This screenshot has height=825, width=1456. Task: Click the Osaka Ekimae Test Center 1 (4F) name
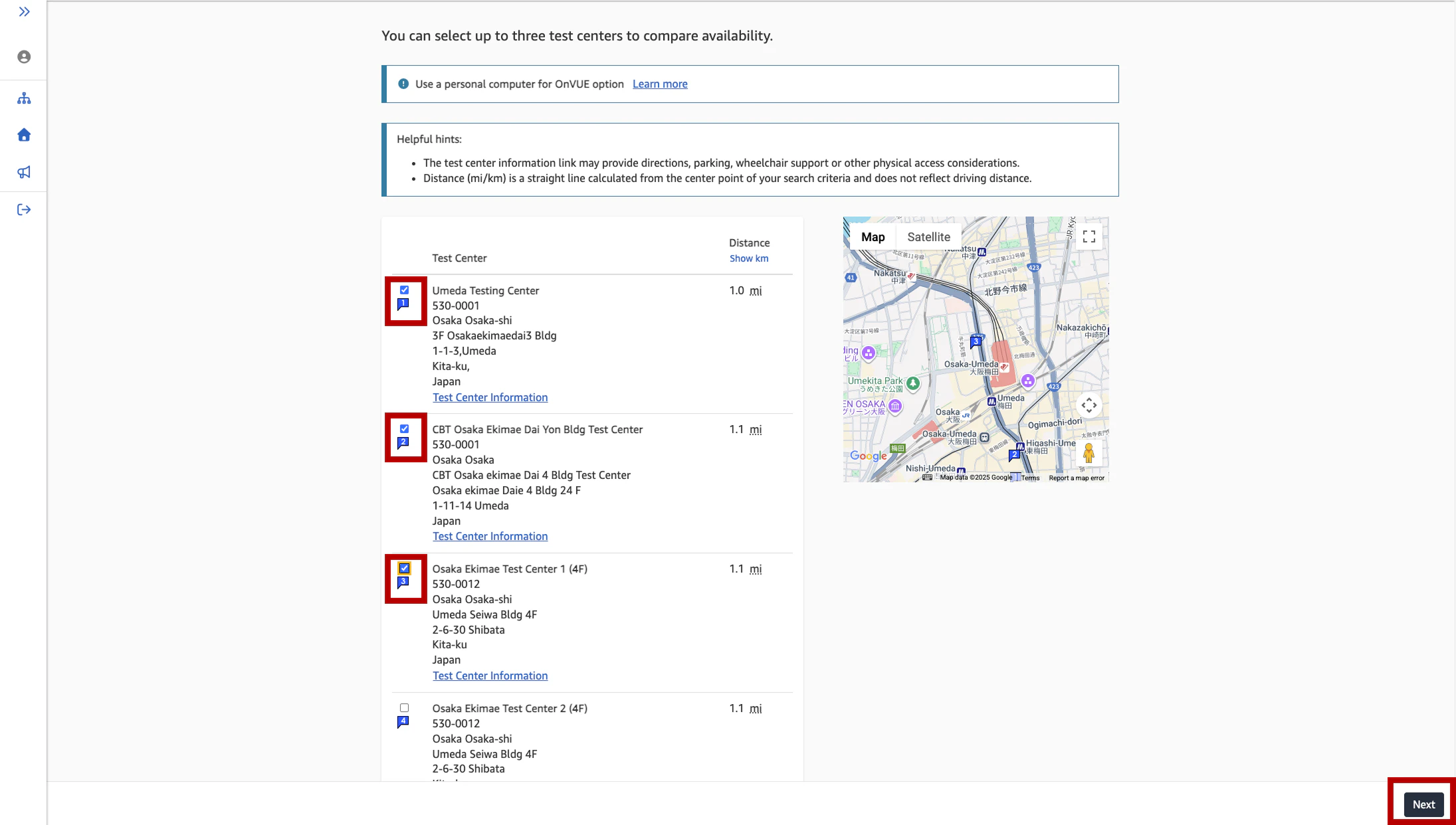(510, 569)
